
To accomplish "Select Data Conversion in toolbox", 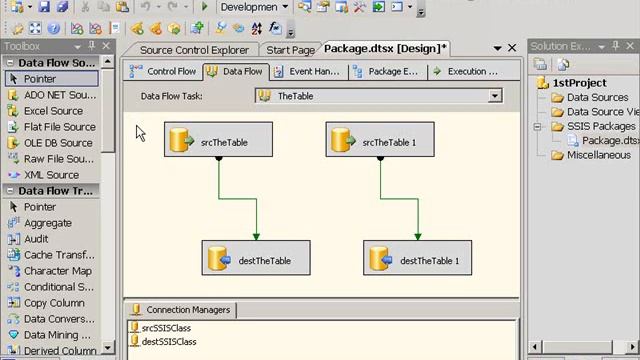I will coord(52,319).
